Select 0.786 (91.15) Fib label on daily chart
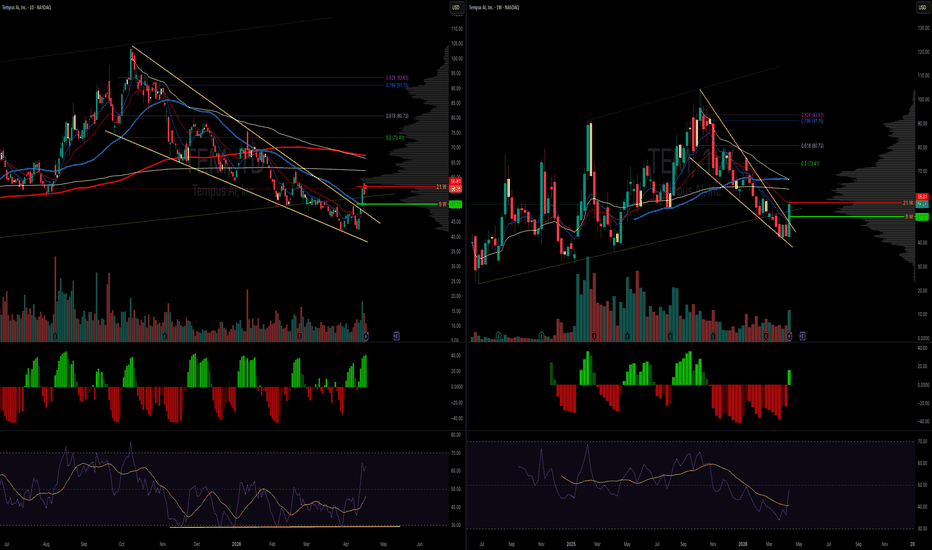This screenshot has height=550, width=932. pos(397,86)
